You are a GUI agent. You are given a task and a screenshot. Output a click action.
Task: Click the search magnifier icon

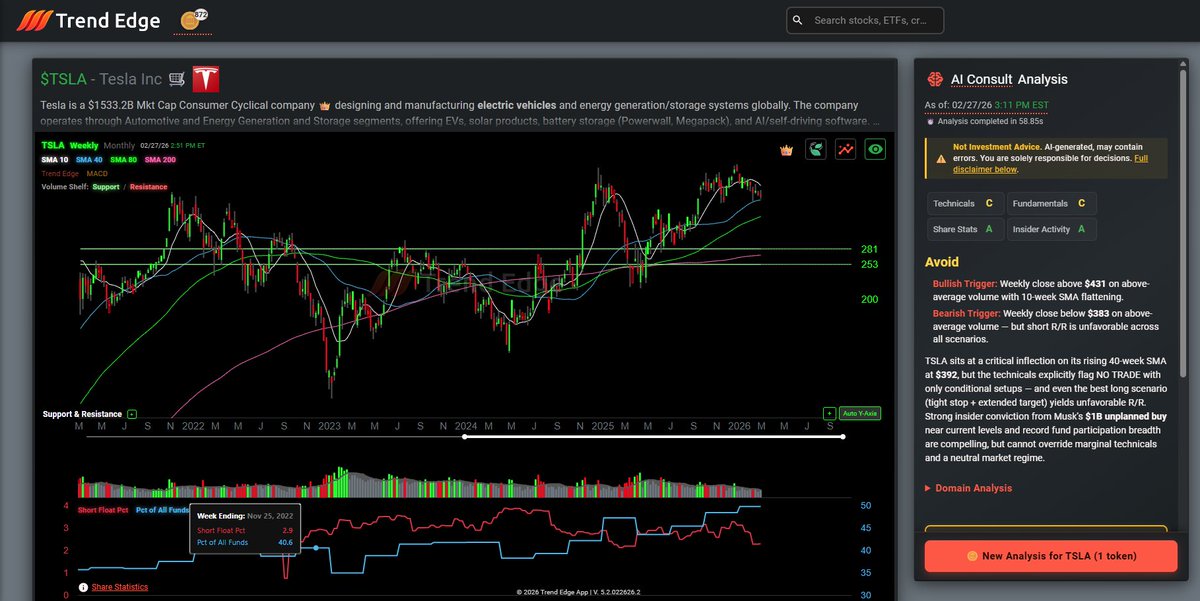797,20
